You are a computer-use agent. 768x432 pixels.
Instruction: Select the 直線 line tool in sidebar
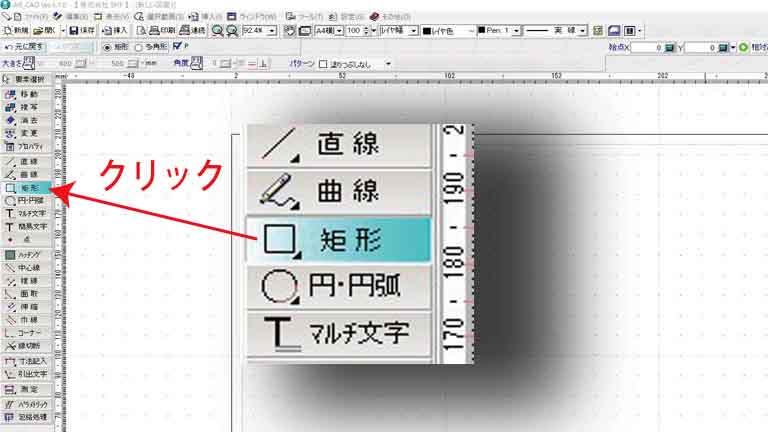(x=26, y=162)
